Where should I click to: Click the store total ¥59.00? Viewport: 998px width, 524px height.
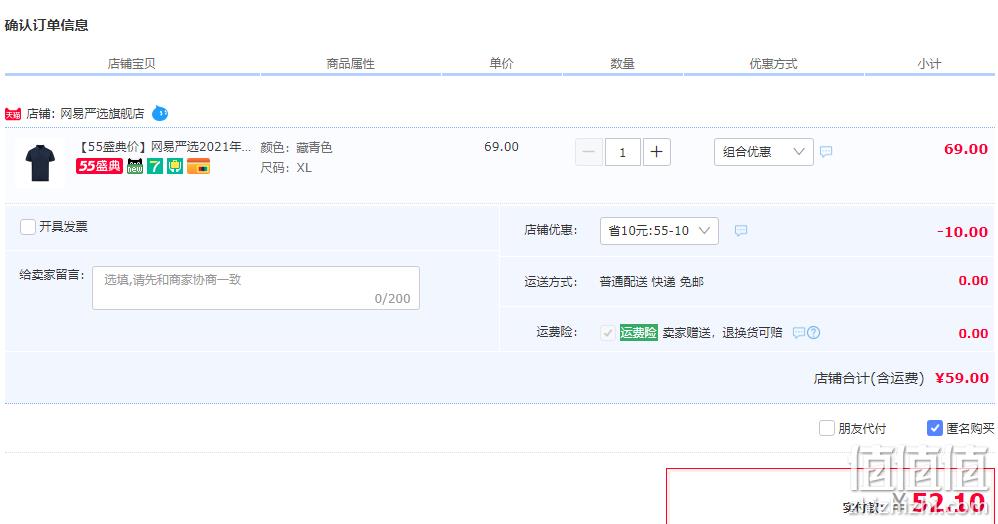pos(962,378)
